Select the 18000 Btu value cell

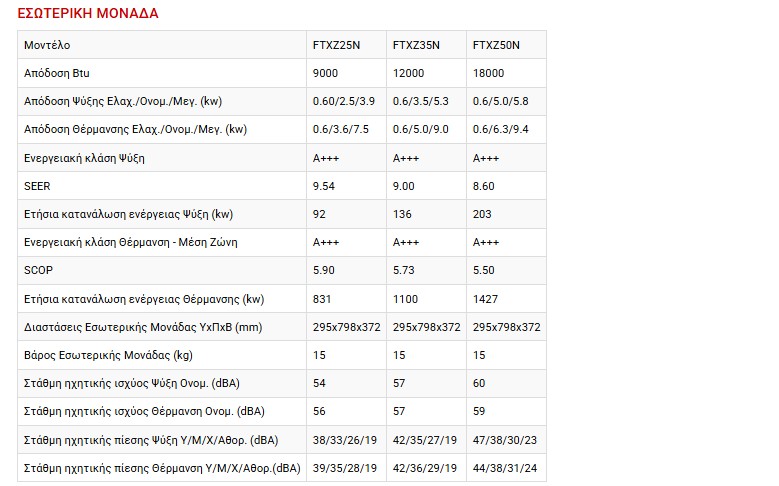click(x=488, y=73)
